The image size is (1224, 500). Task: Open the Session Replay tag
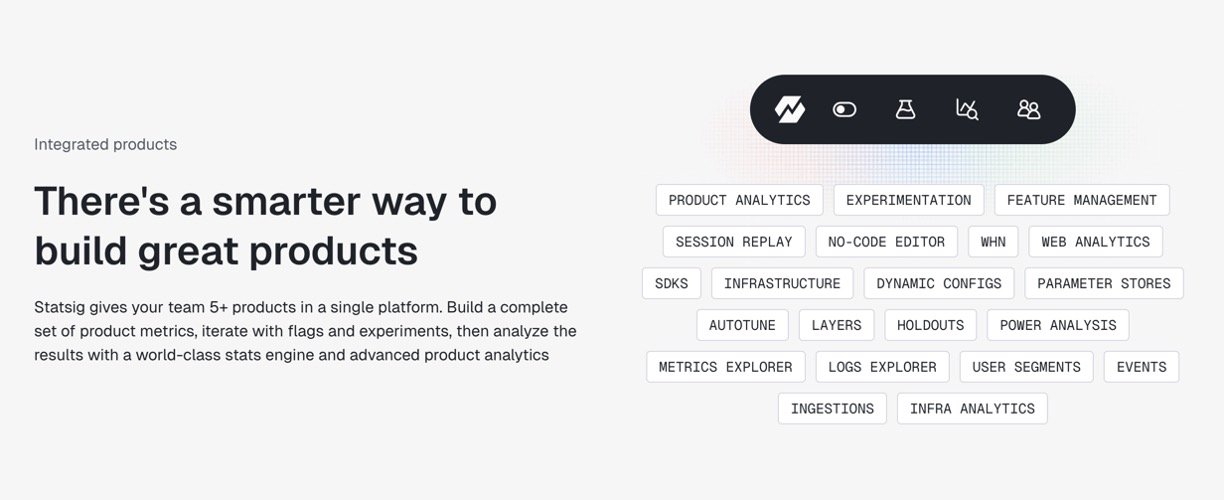[733, 242]
